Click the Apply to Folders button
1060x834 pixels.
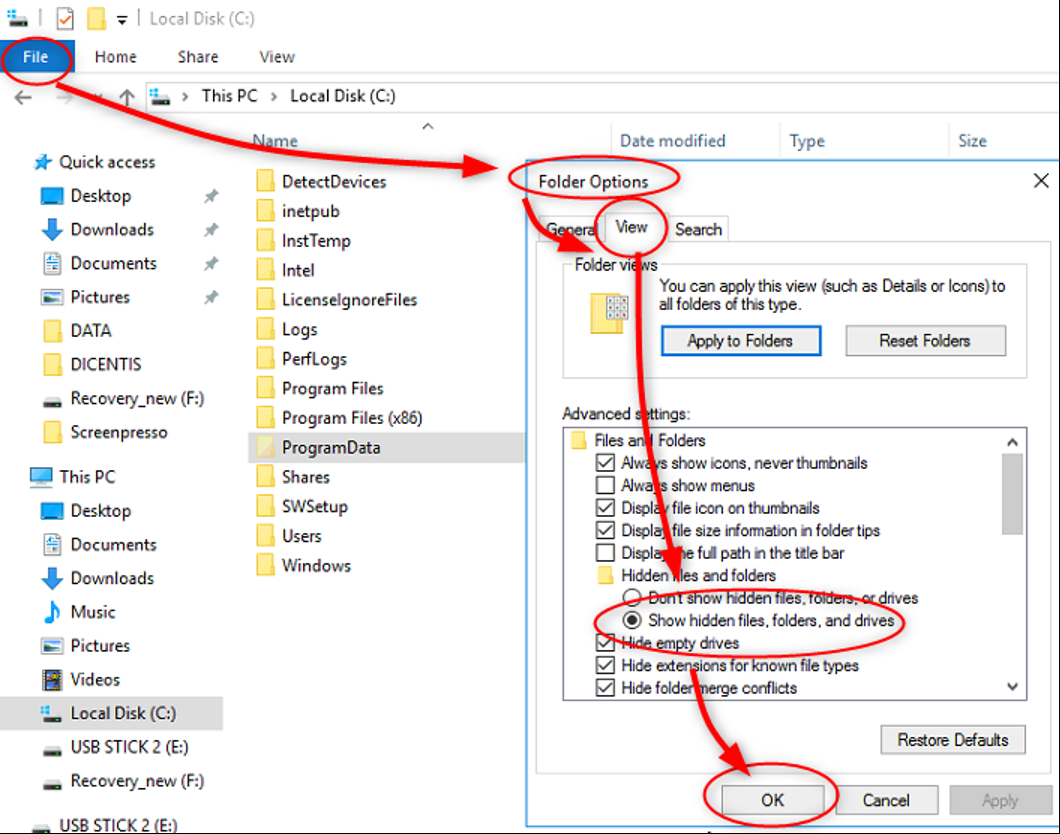[741, 341]
